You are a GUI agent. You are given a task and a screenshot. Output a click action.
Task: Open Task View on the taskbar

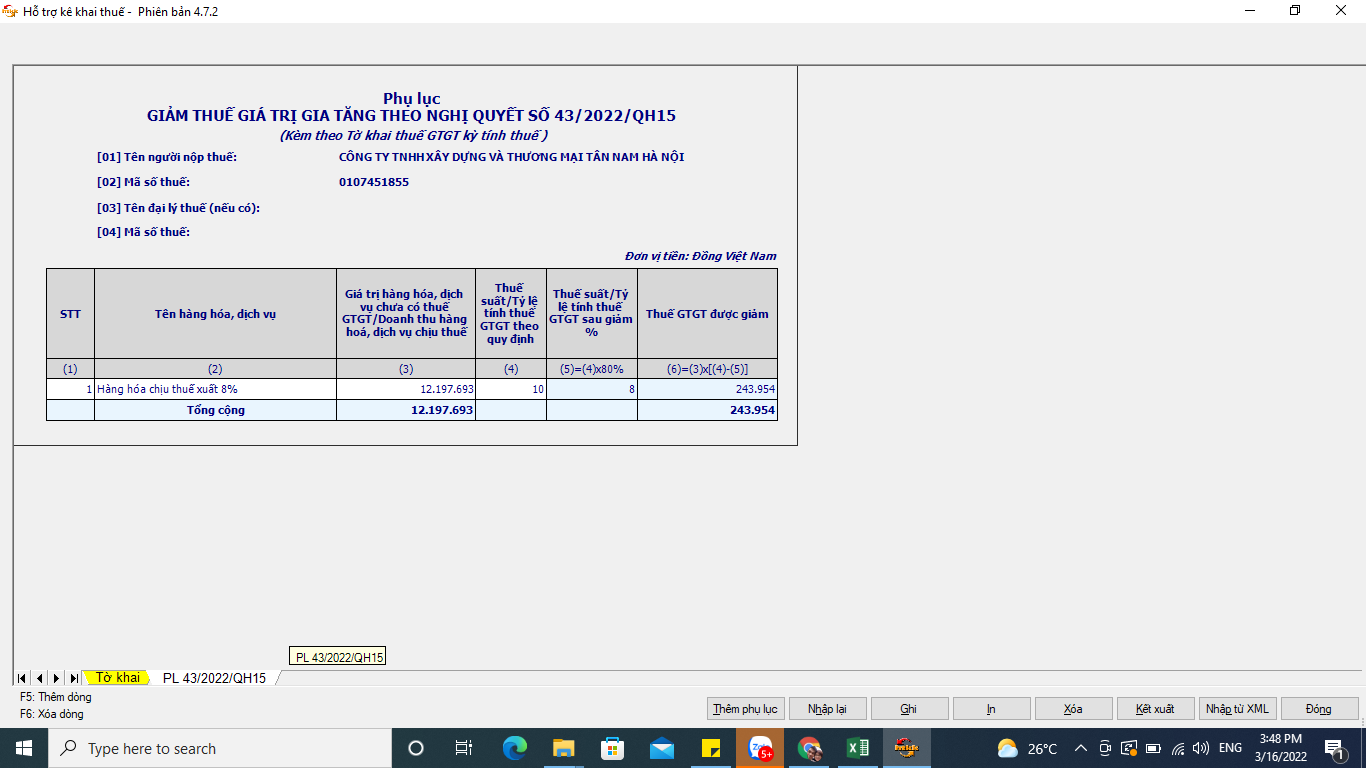464,748
